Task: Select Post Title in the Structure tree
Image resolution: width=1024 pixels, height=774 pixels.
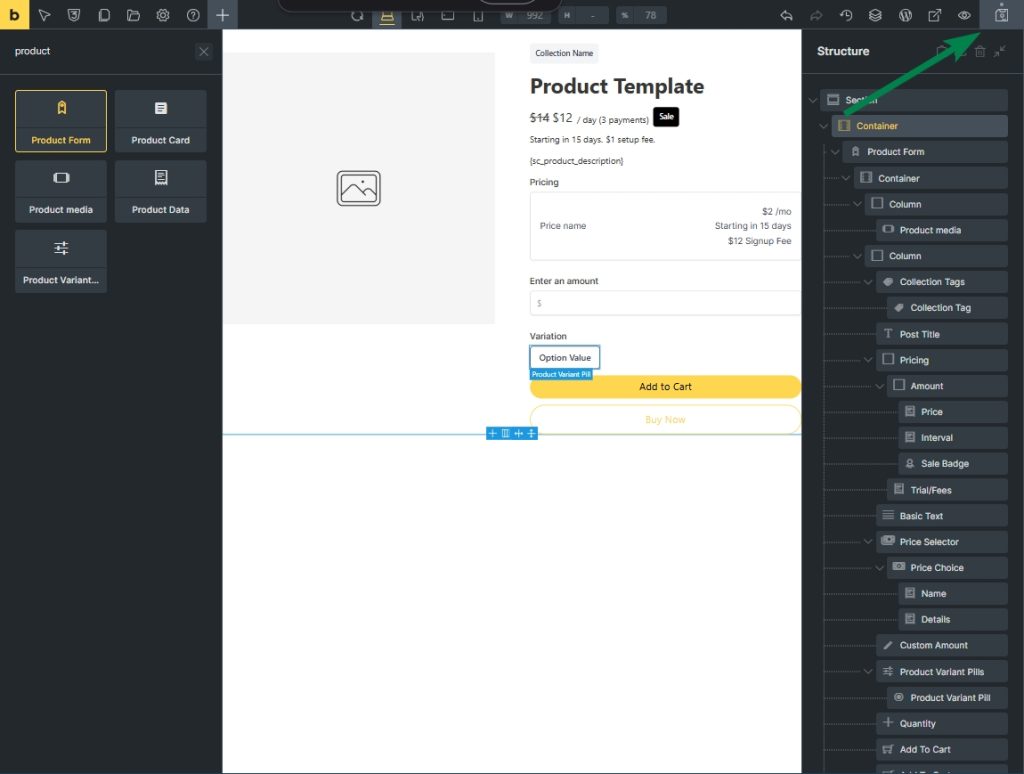Action: [x=919, y=334]
